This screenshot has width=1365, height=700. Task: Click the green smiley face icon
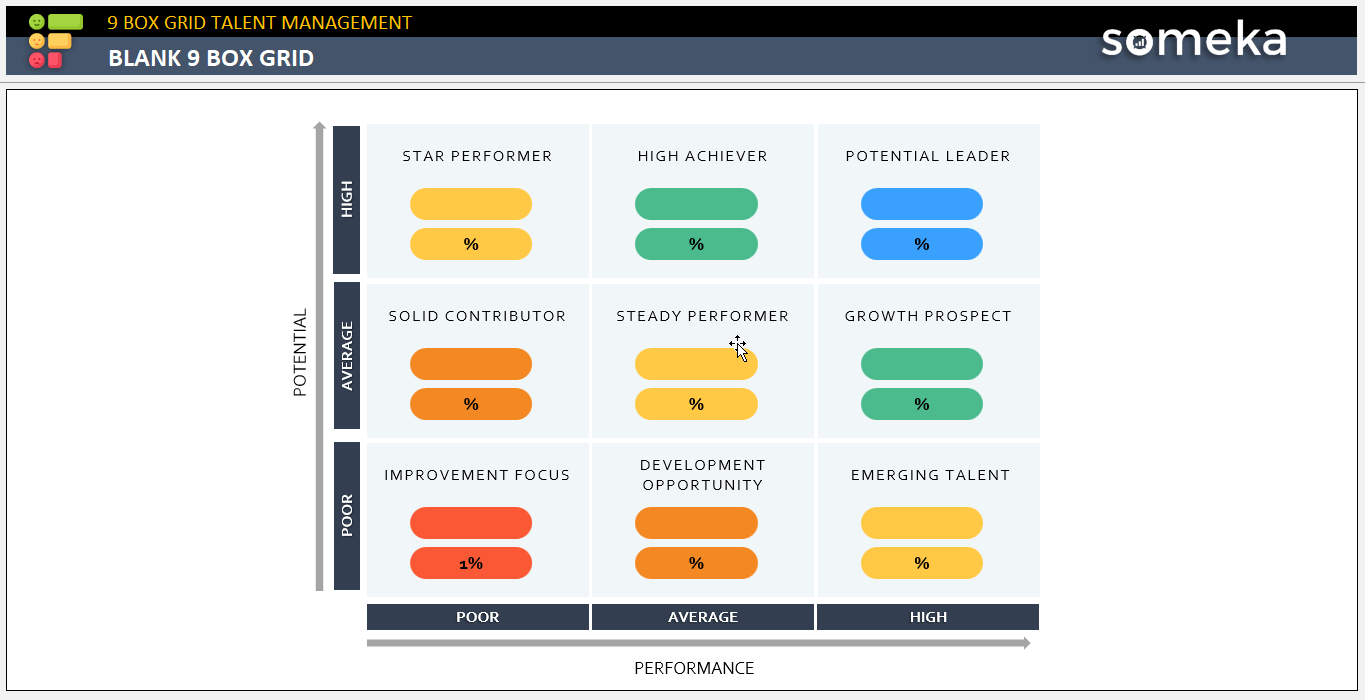[x=37, y=21]
